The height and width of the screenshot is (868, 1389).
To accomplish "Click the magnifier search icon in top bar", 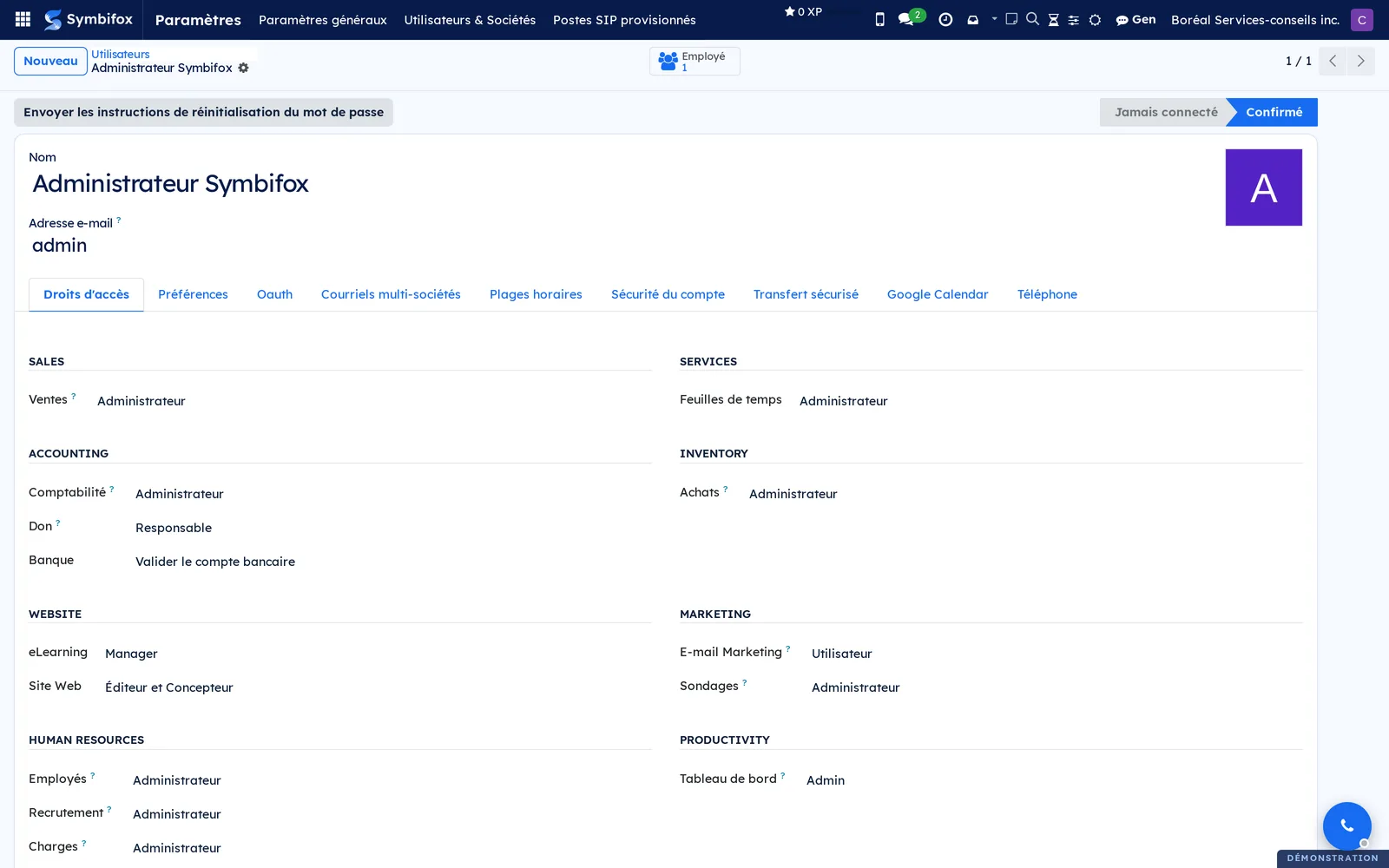I will (1032, 19).
